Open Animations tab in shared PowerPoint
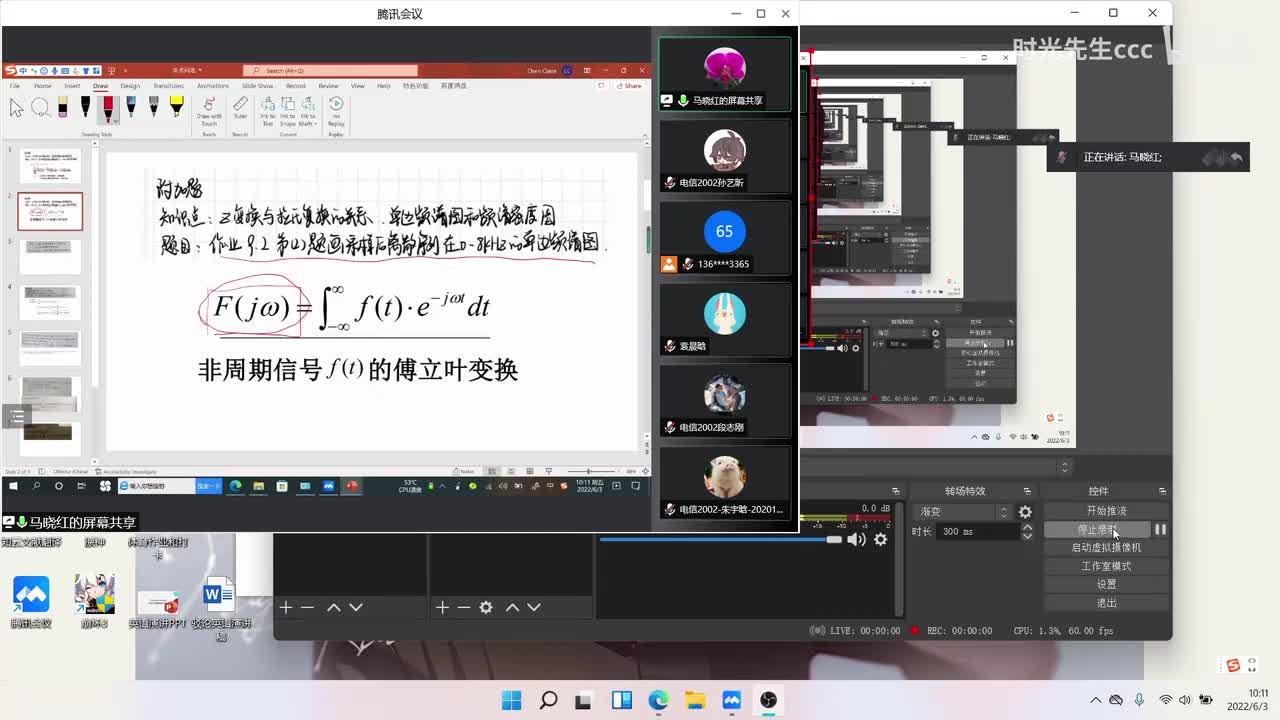1280x720 pixels. click(213, 86)
